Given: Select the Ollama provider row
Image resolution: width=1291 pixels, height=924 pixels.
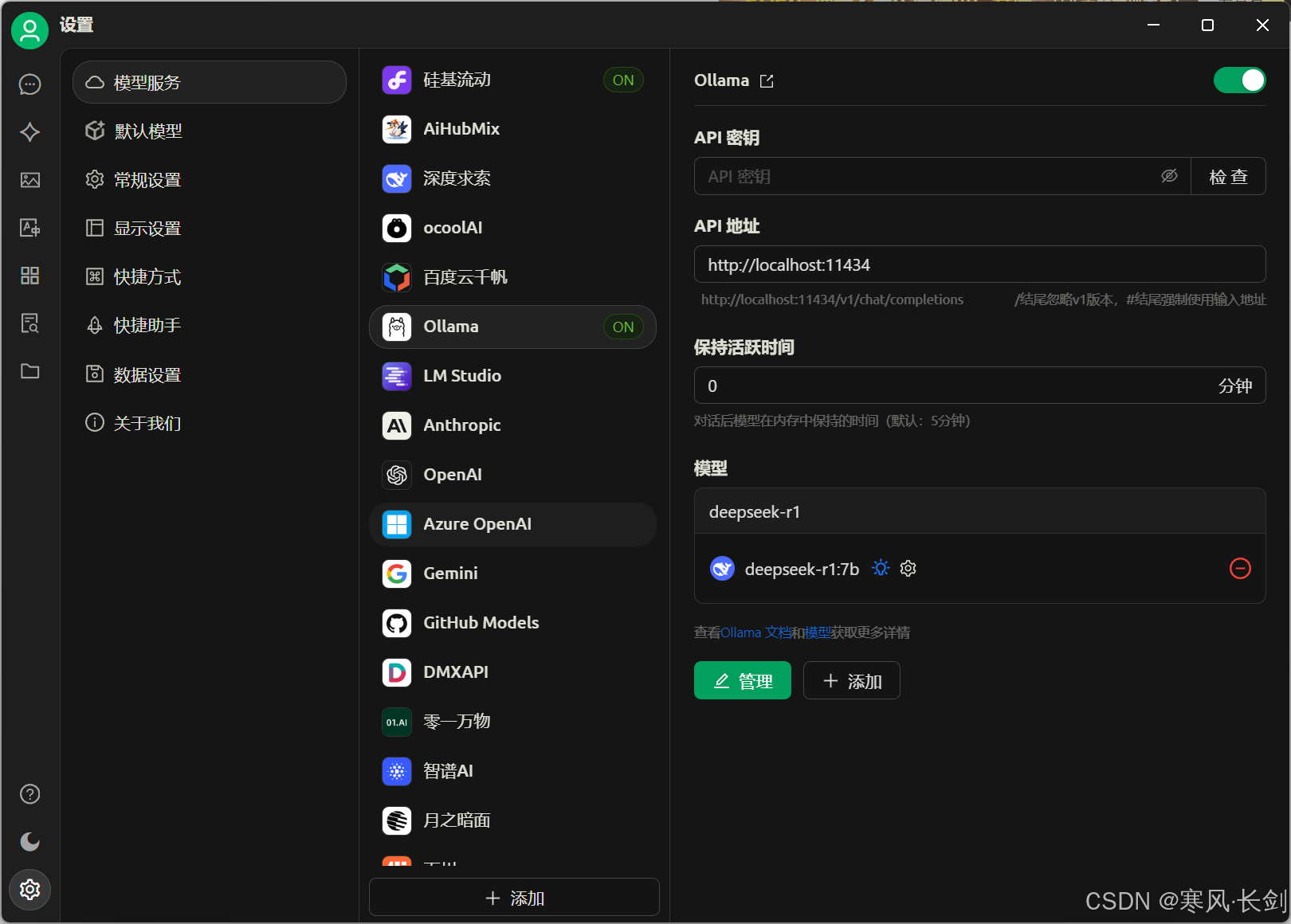Looking at the screenshot, I should (x=512, y=327).
